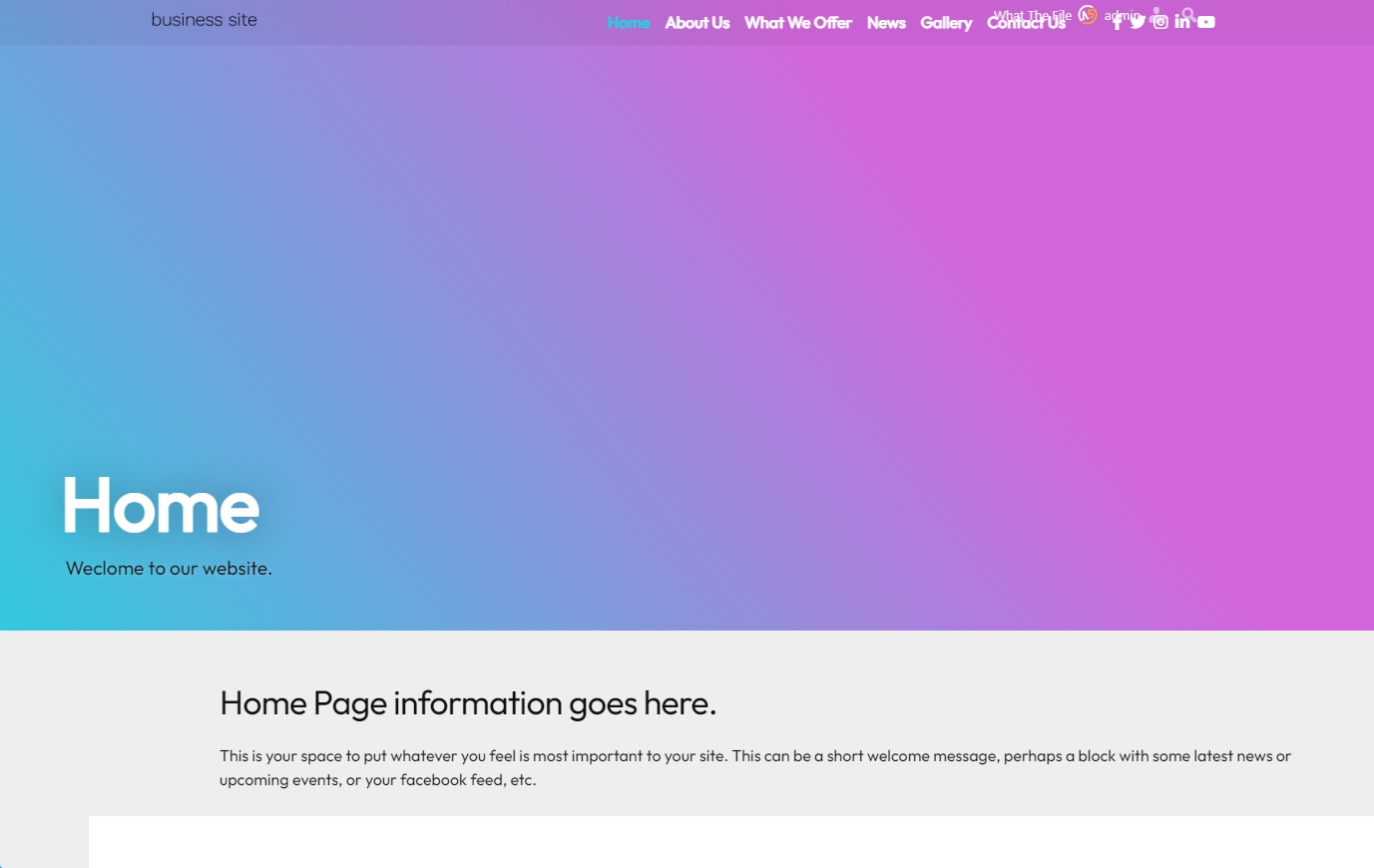The width and height of the screenshot is (1374, 868).
Task: Click the large Home hero heading
Action: pos(162,506)
